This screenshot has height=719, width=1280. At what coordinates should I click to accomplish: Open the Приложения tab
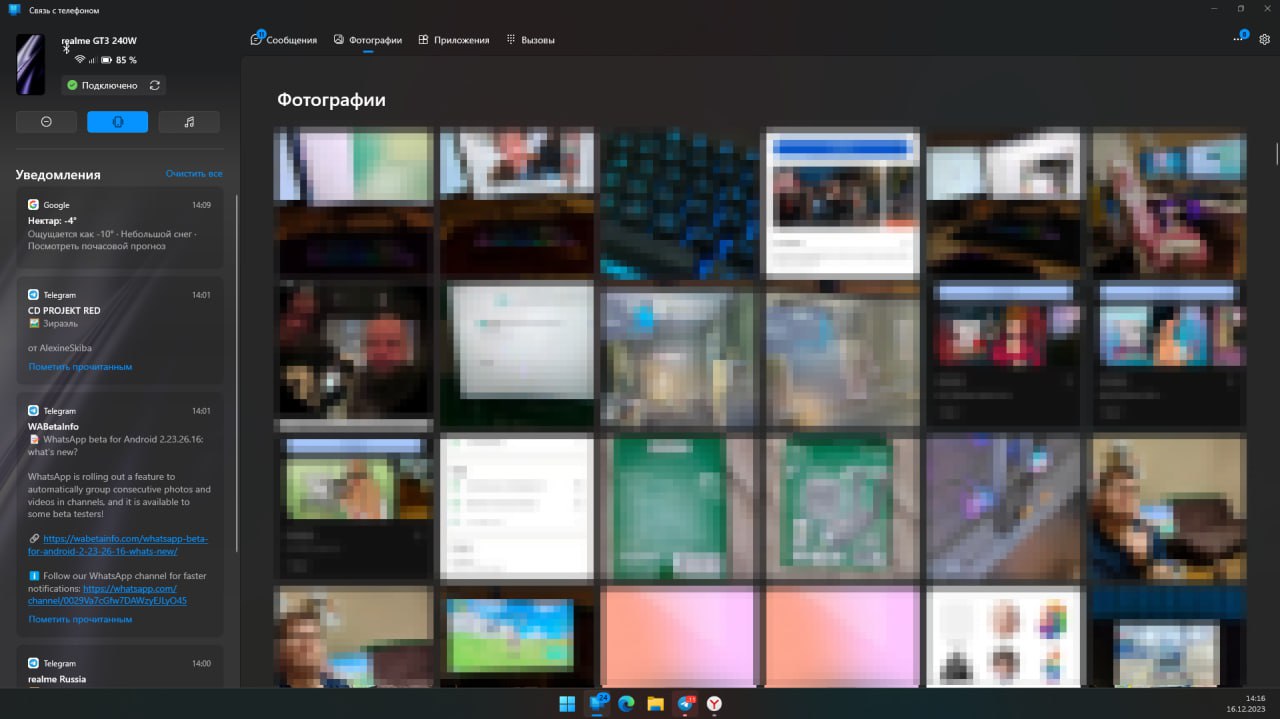point(454,40)
